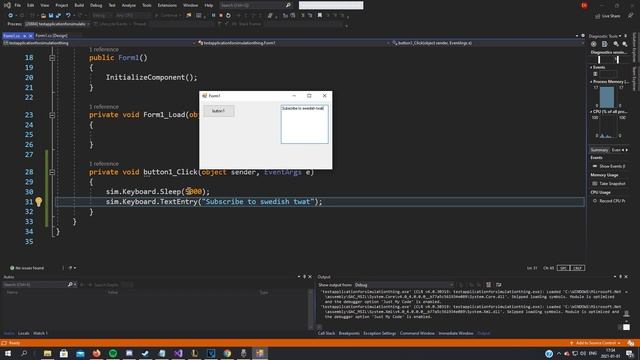This screenshot has height=360, width=640.
Task: Open the File menu
Action: coord(18,5)
